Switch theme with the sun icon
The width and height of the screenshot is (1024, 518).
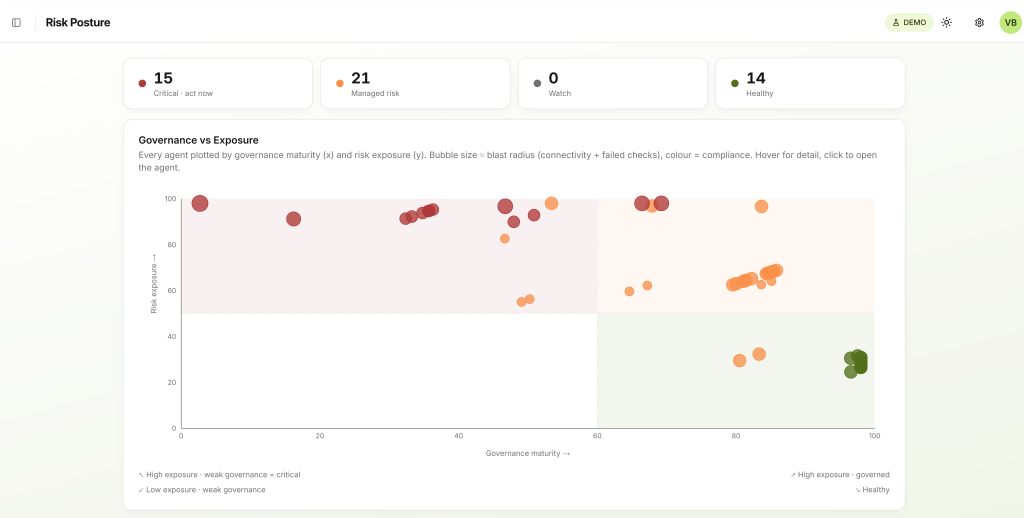(x=946, y=22)
